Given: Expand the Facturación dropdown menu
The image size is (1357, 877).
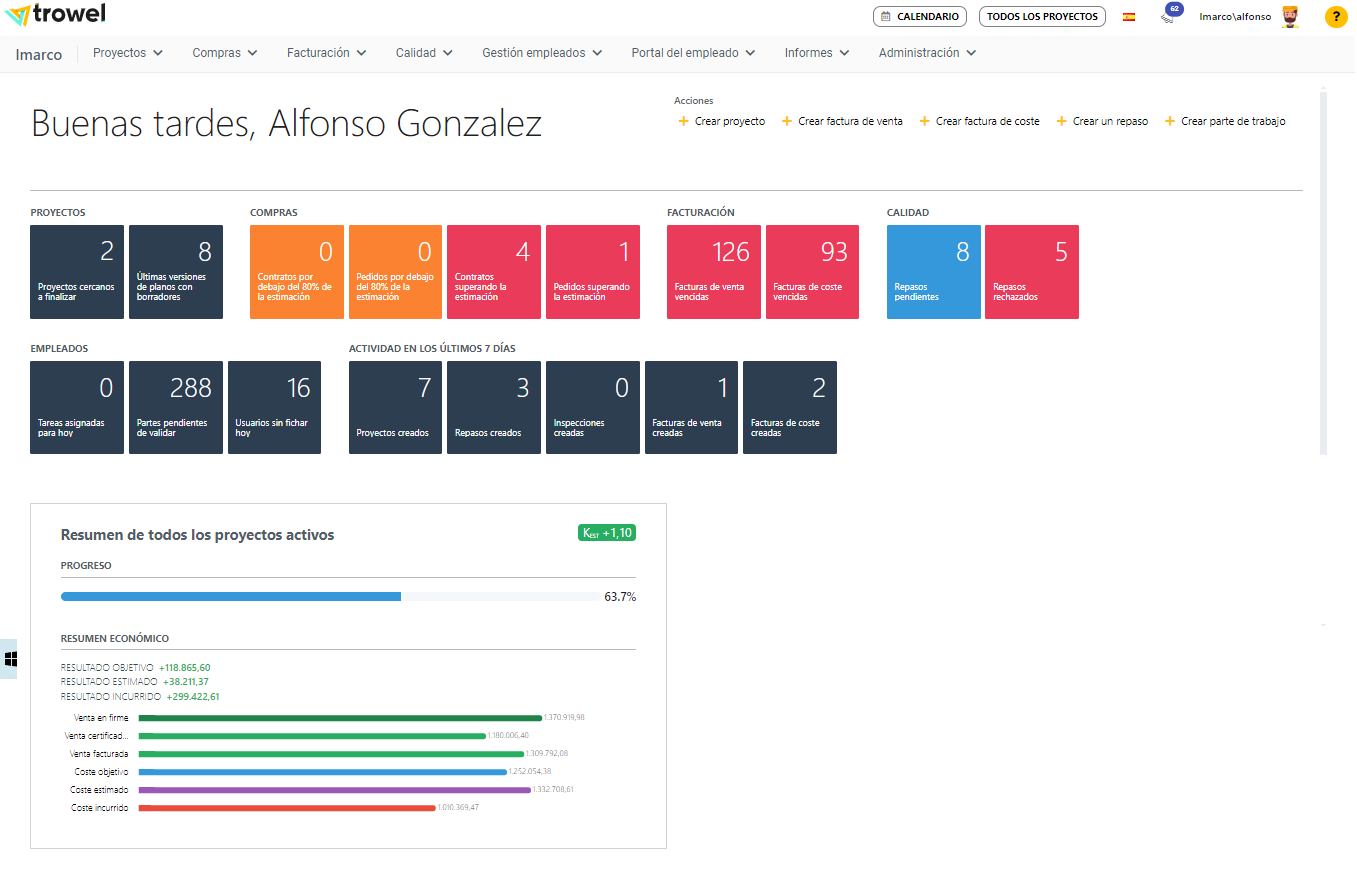Looking at the screenshot, I should click(x=326, y=53).
